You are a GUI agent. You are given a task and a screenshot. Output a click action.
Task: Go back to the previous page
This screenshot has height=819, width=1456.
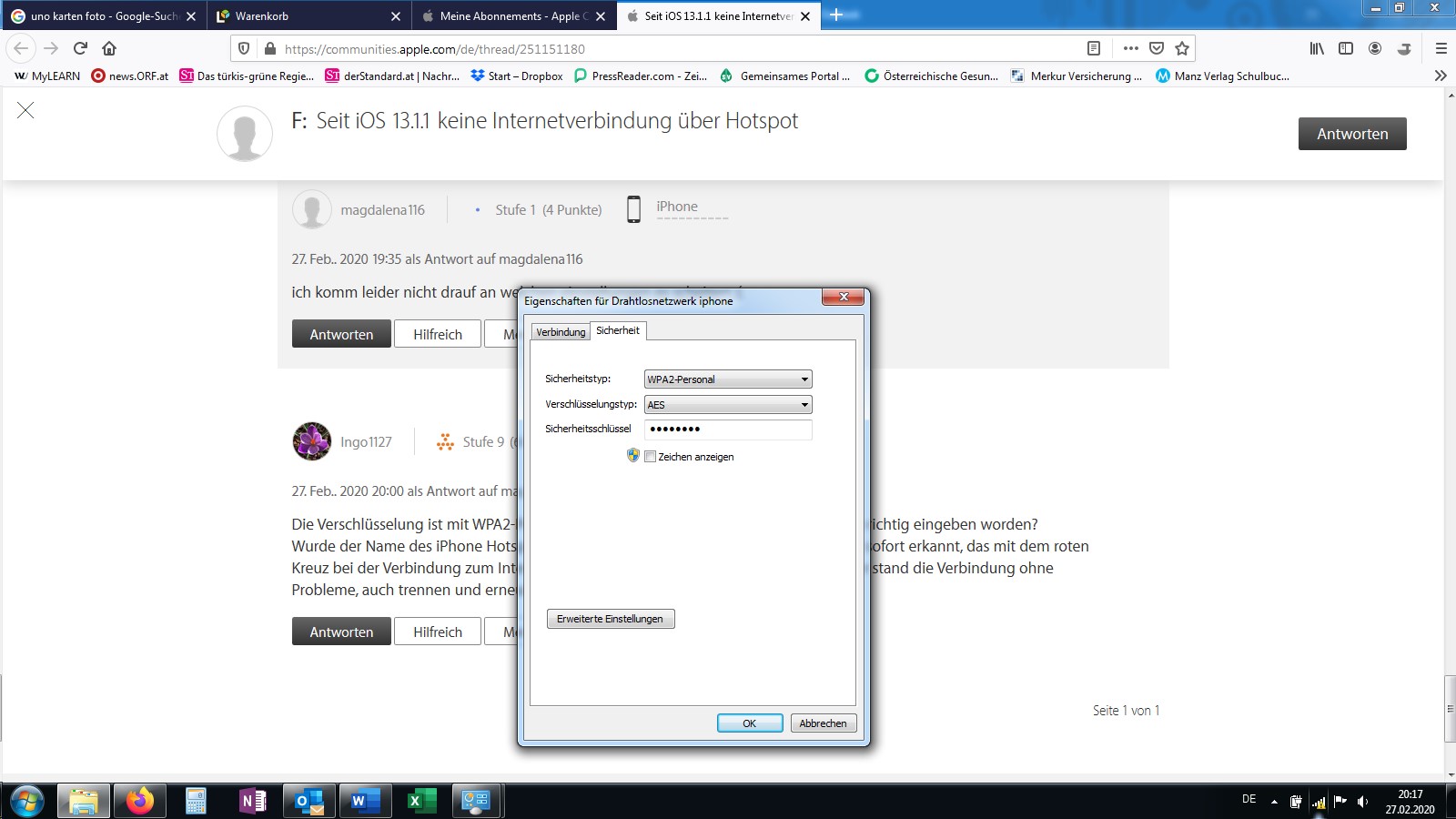(x=22, y=48)
